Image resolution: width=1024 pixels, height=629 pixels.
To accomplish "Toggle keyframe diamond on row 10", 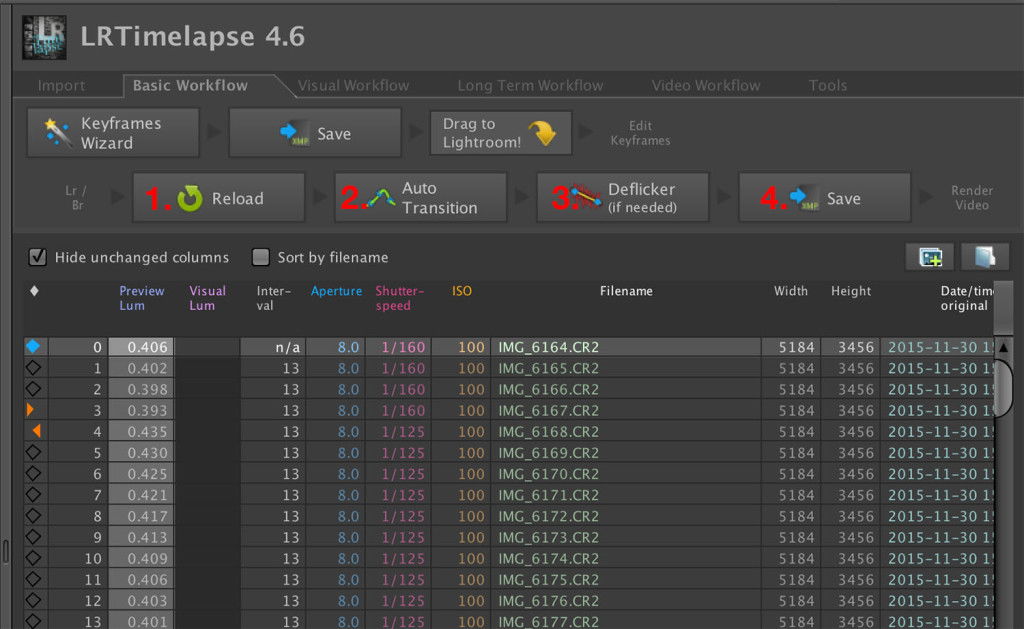I will (33, 558).
